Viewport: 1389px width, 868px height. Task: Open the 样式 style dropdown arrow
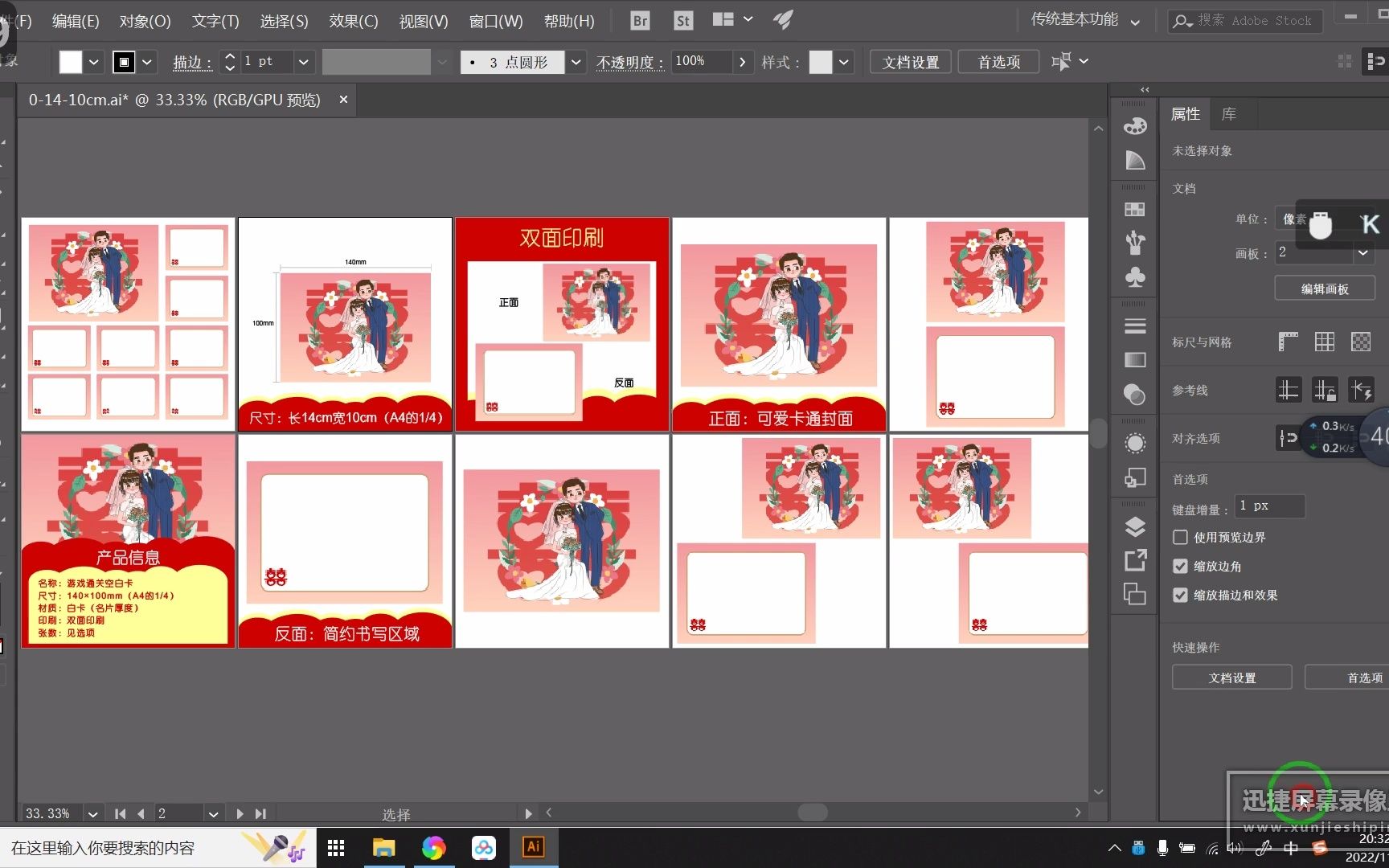[843, 62]
